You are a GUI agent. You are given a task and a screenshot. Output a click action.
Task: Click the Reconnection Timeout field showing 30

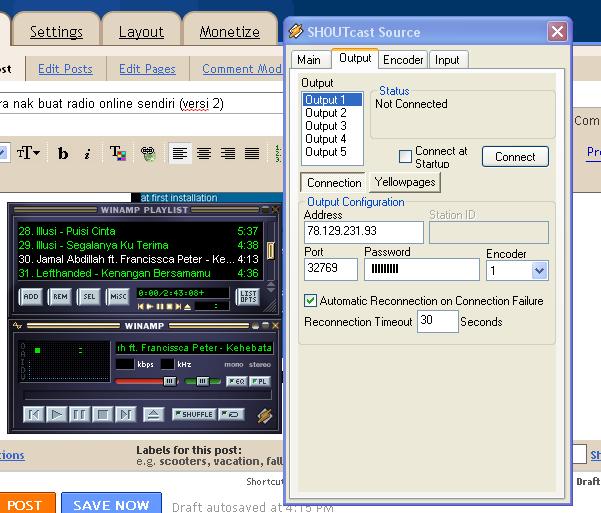pyautogui.click(x=437, y=321)
